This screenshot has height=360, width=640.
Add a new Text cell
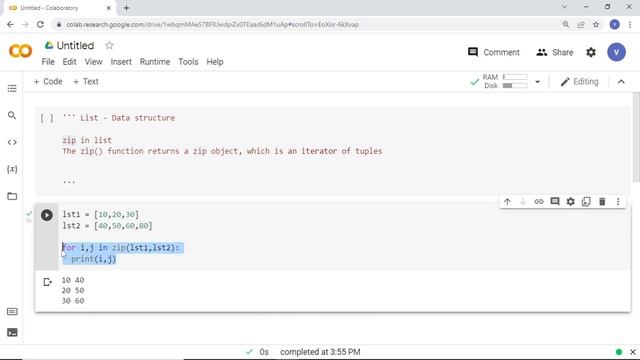[86, 82]
